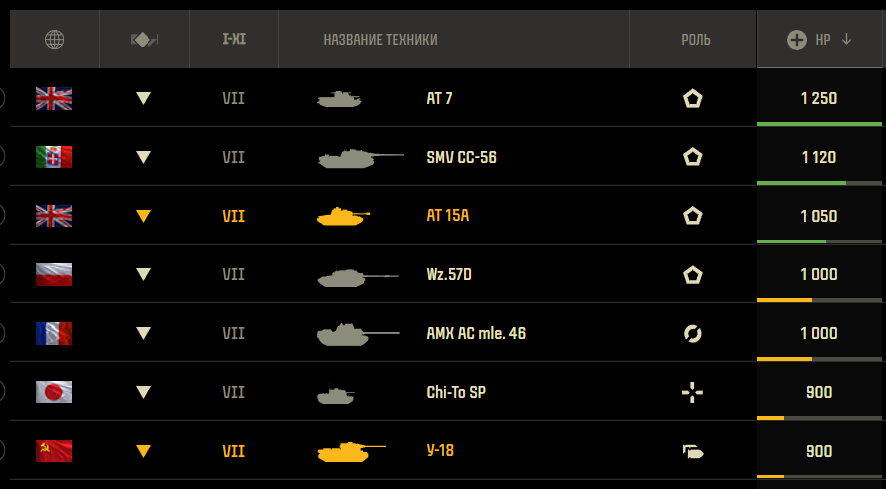
Task: Sort by nation globe column header
Action: 54,40
